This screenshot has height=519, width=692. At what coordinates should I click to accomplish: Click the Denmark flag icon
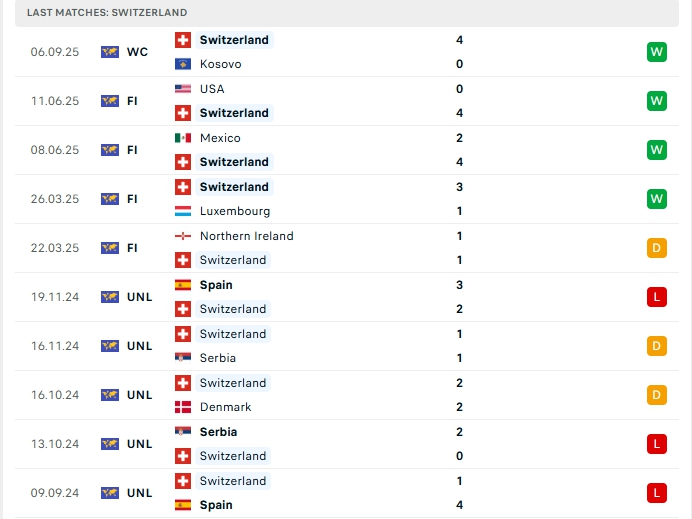click(183, 407)
